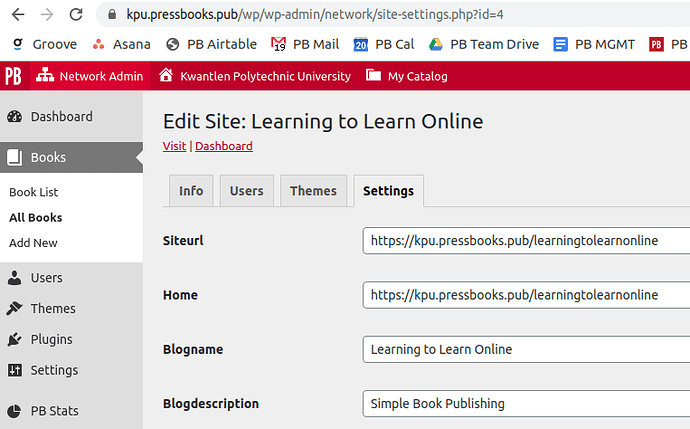Go to My Catalog

[x=407, y=76]
